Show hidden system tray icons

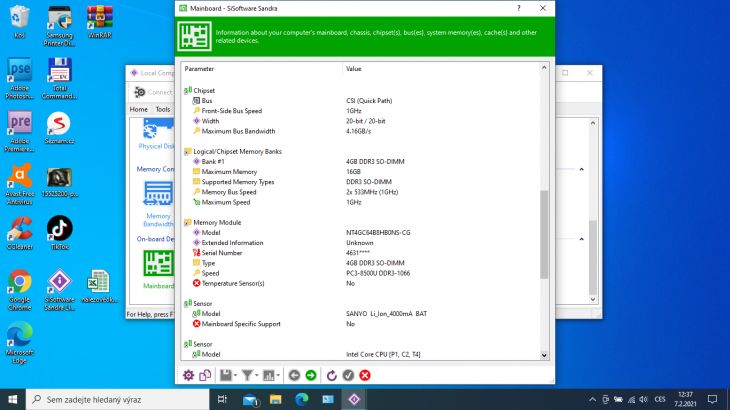592,399
